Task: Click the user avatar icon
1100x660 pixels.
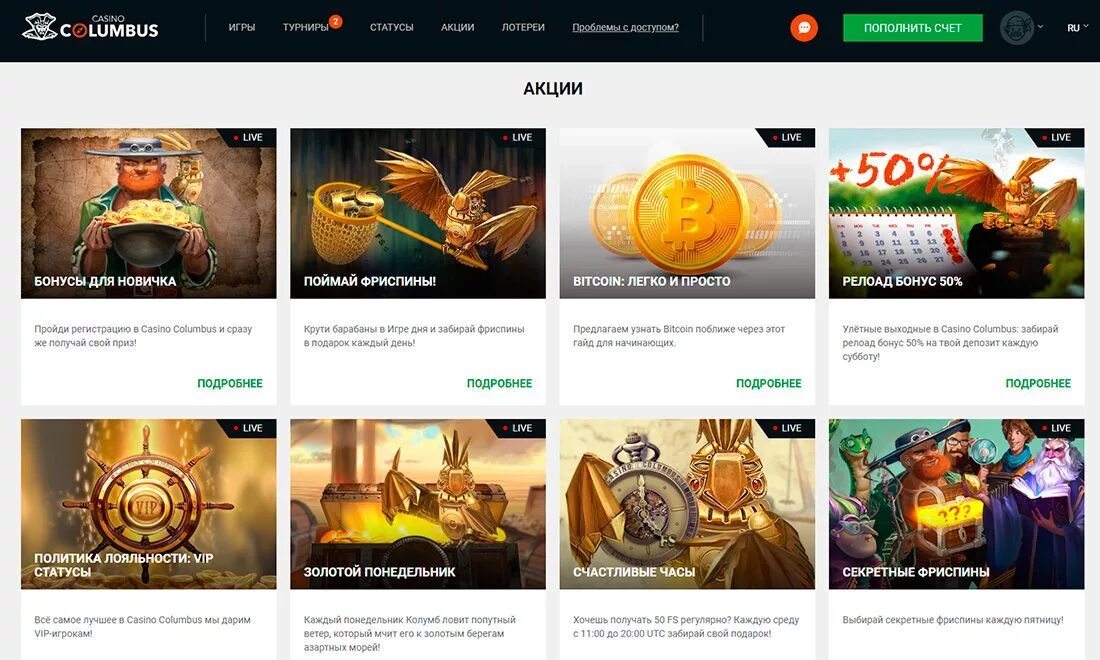Action: tap(1017, 28)
